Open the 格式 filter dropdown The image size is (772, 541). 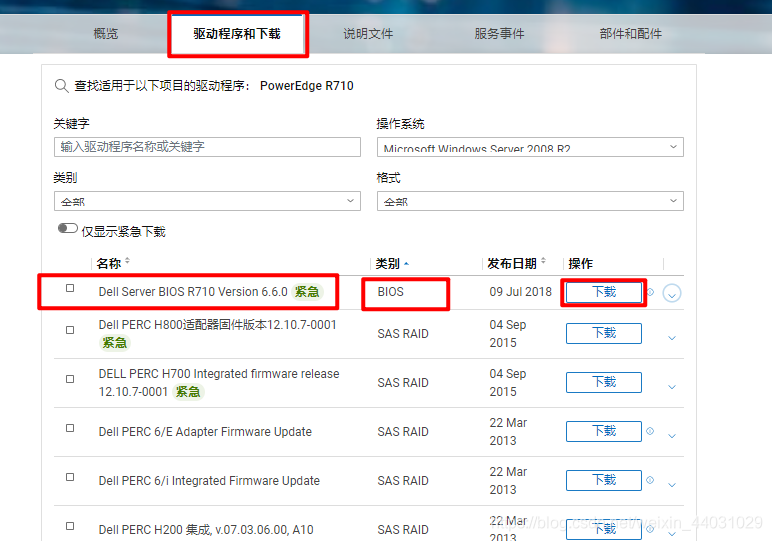click(x=530, y=201)
